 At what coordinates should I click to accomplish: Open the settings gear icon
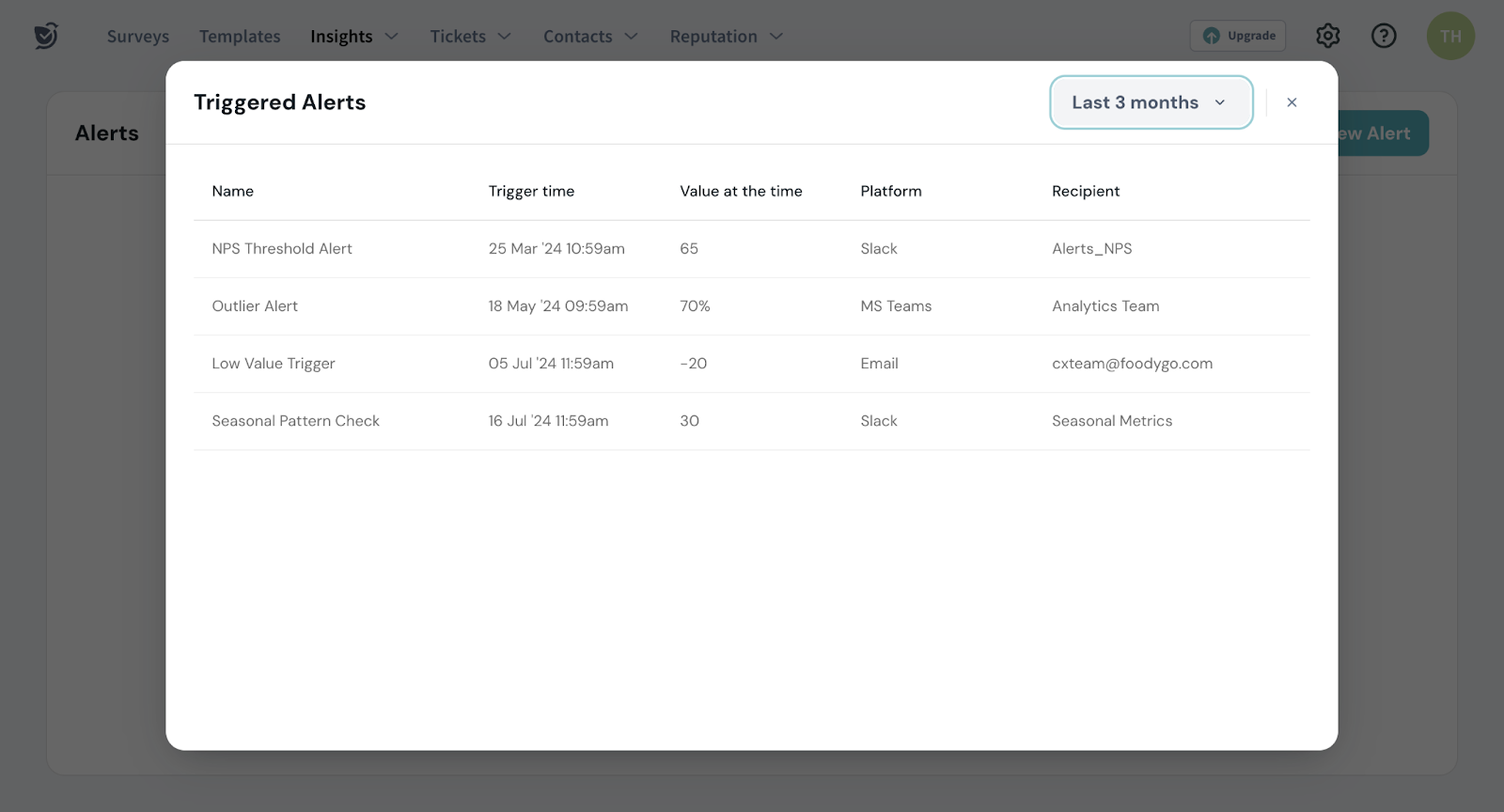click(1327, 36)
